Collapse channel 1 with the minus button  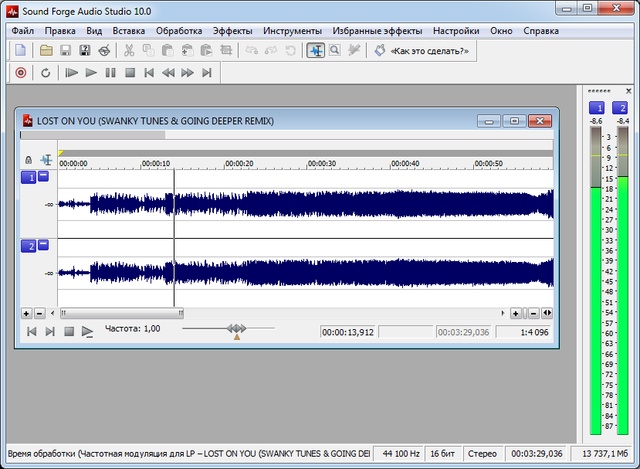pyautogui.click(x=43, y=177)
